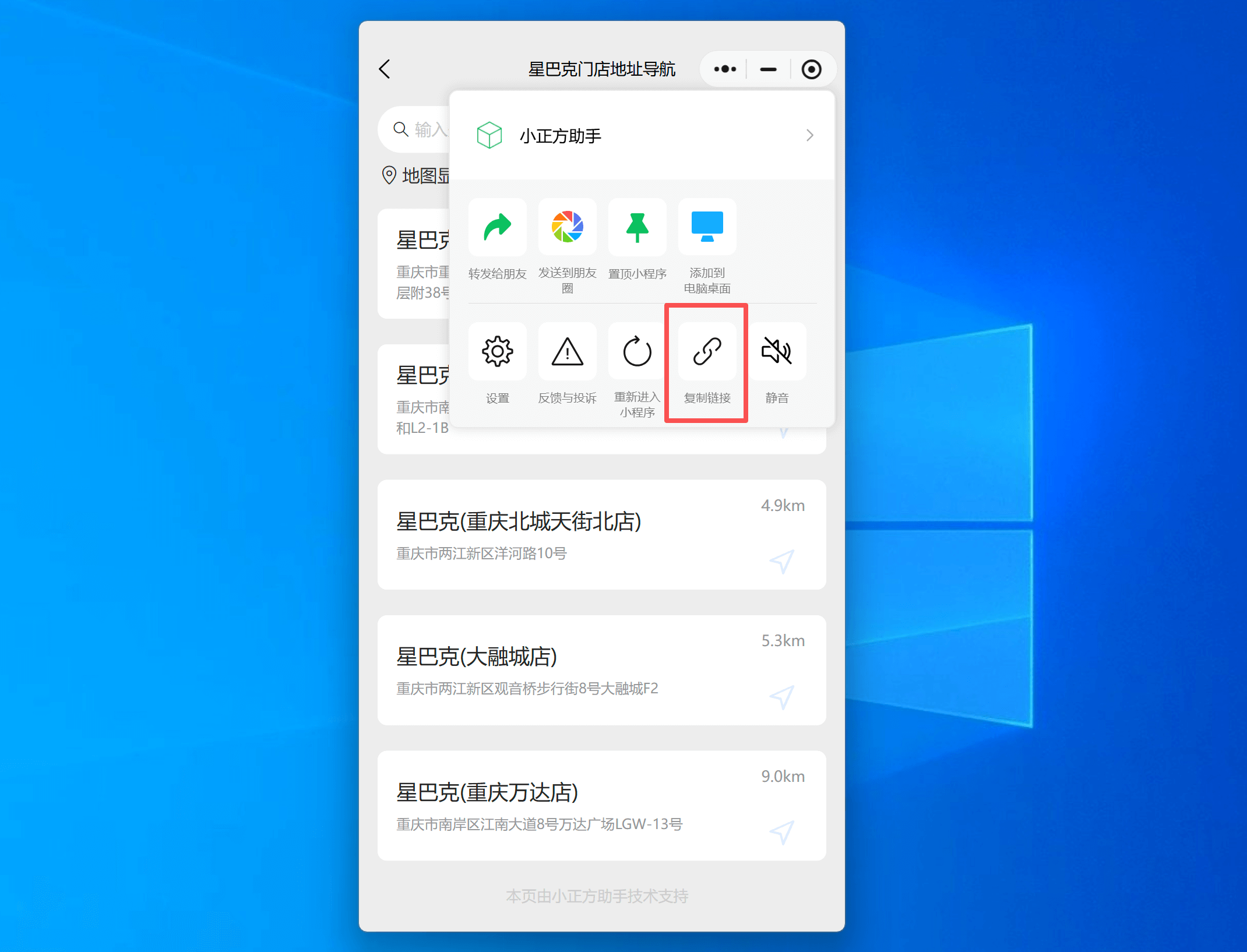Screen dimensions: 1247x952
Task: Mute sound with the crossed speaker icon
Action: pyautogui.click(x=777, y=351)
